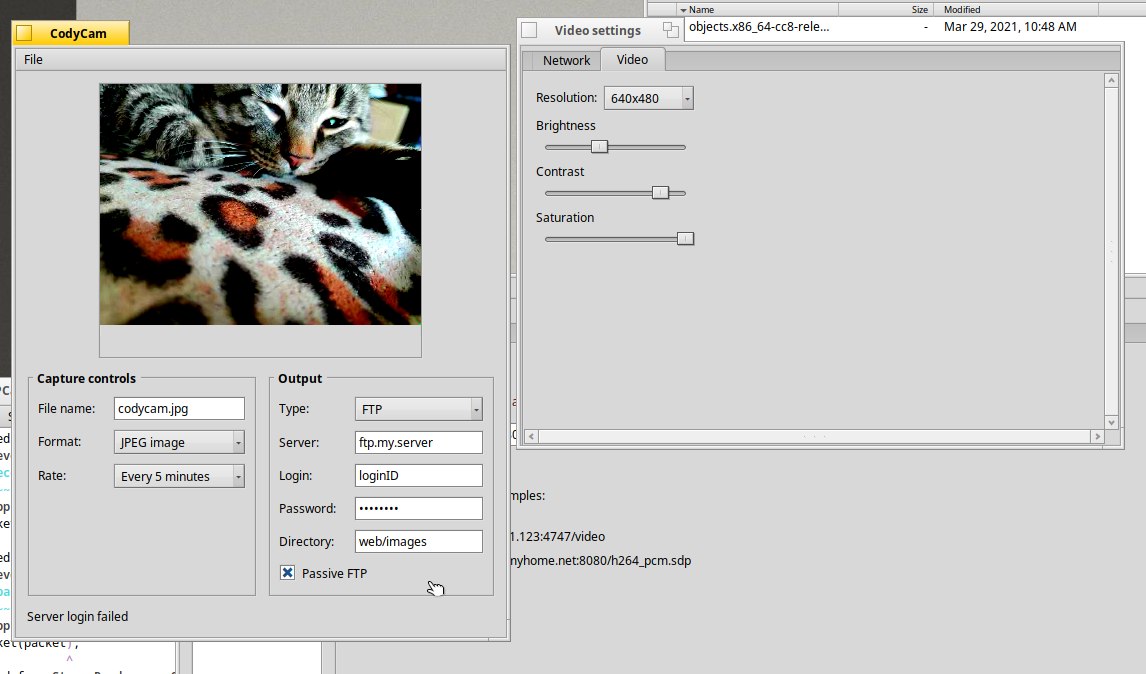Screen dimensions: 1146x674
Task: Click the text 'nyhome.net:8080/h264_pcm.sdp' in background
Action: pos(600,561)
